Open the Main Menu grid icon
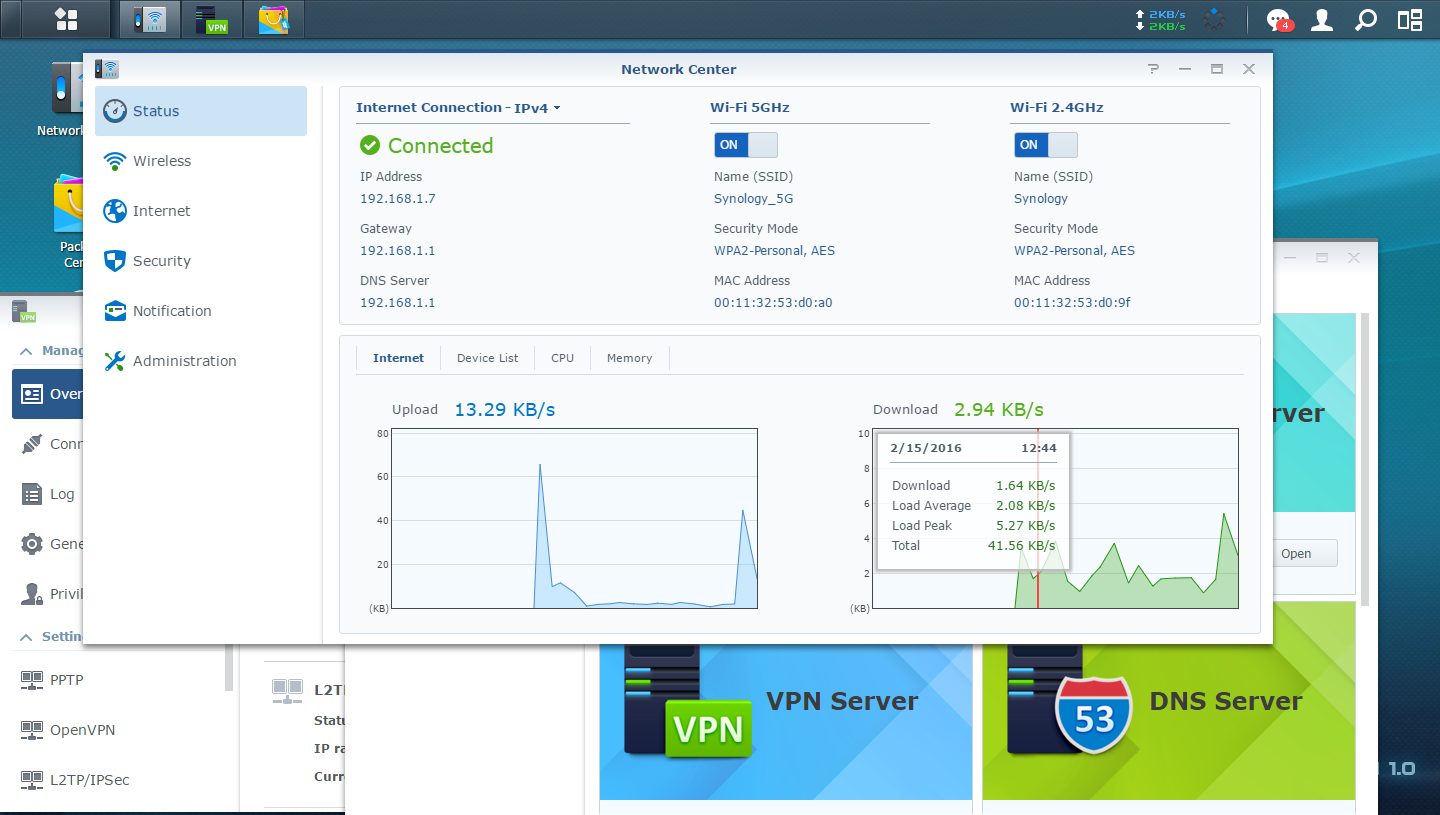 coord(66,19)
